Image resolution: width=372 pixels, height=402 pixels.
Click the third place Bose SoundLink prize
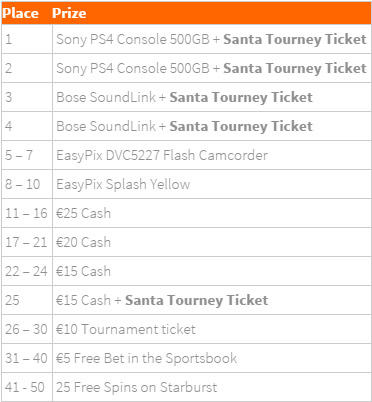pos(184,97)
